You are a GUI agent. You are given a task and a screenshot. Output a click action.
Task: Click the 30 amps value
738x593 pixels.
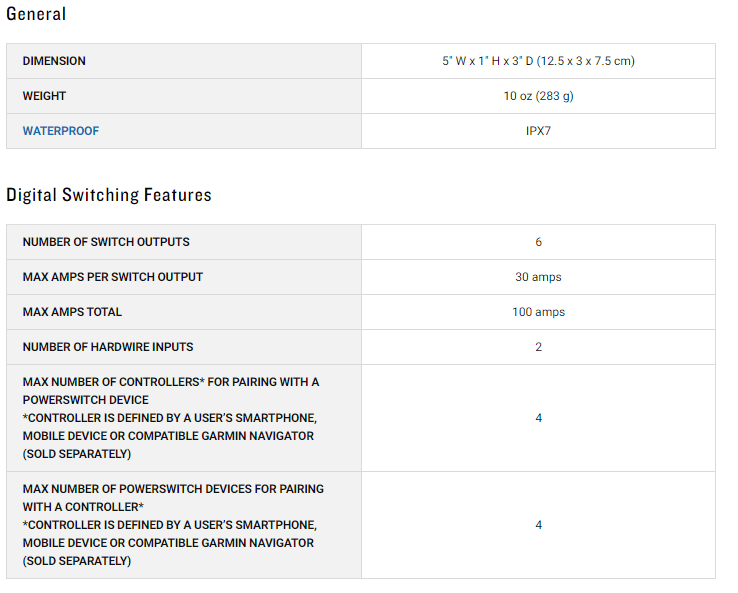538,277
